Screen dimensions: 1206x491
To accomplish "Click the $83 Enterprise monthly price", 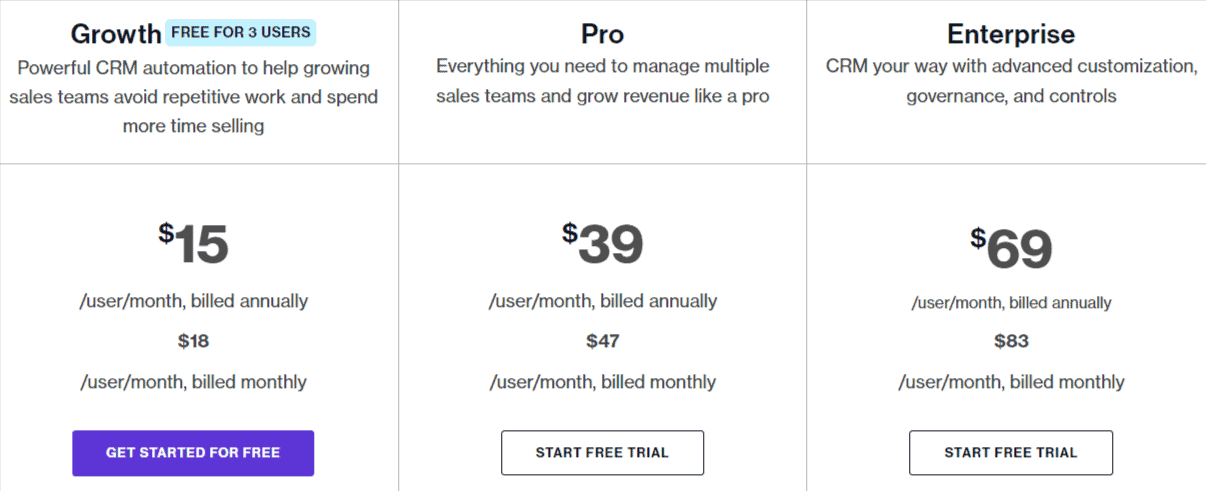I will point(1011,341).
